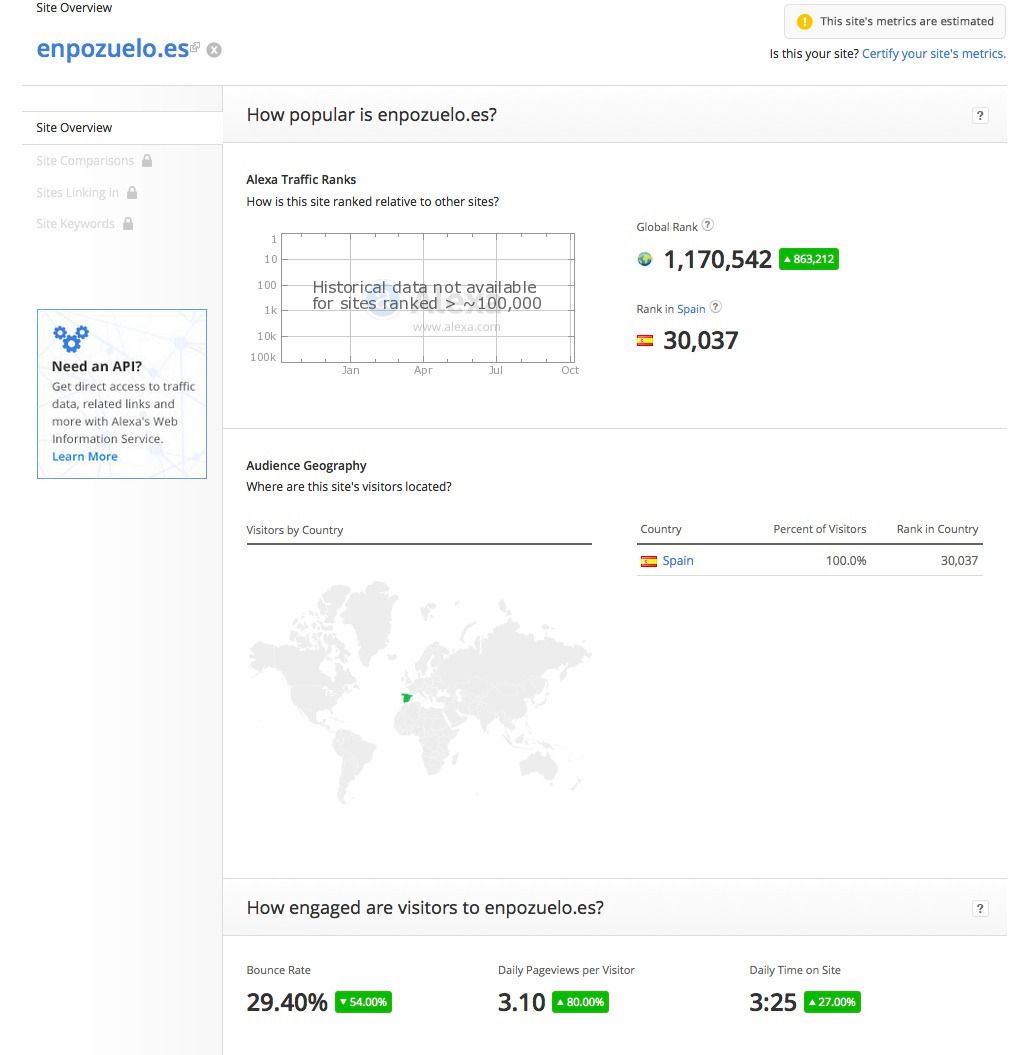Viewport: 1029px width, 1055px height.
Task: Click the Daily Time on Site label
Action: (795, 970)
